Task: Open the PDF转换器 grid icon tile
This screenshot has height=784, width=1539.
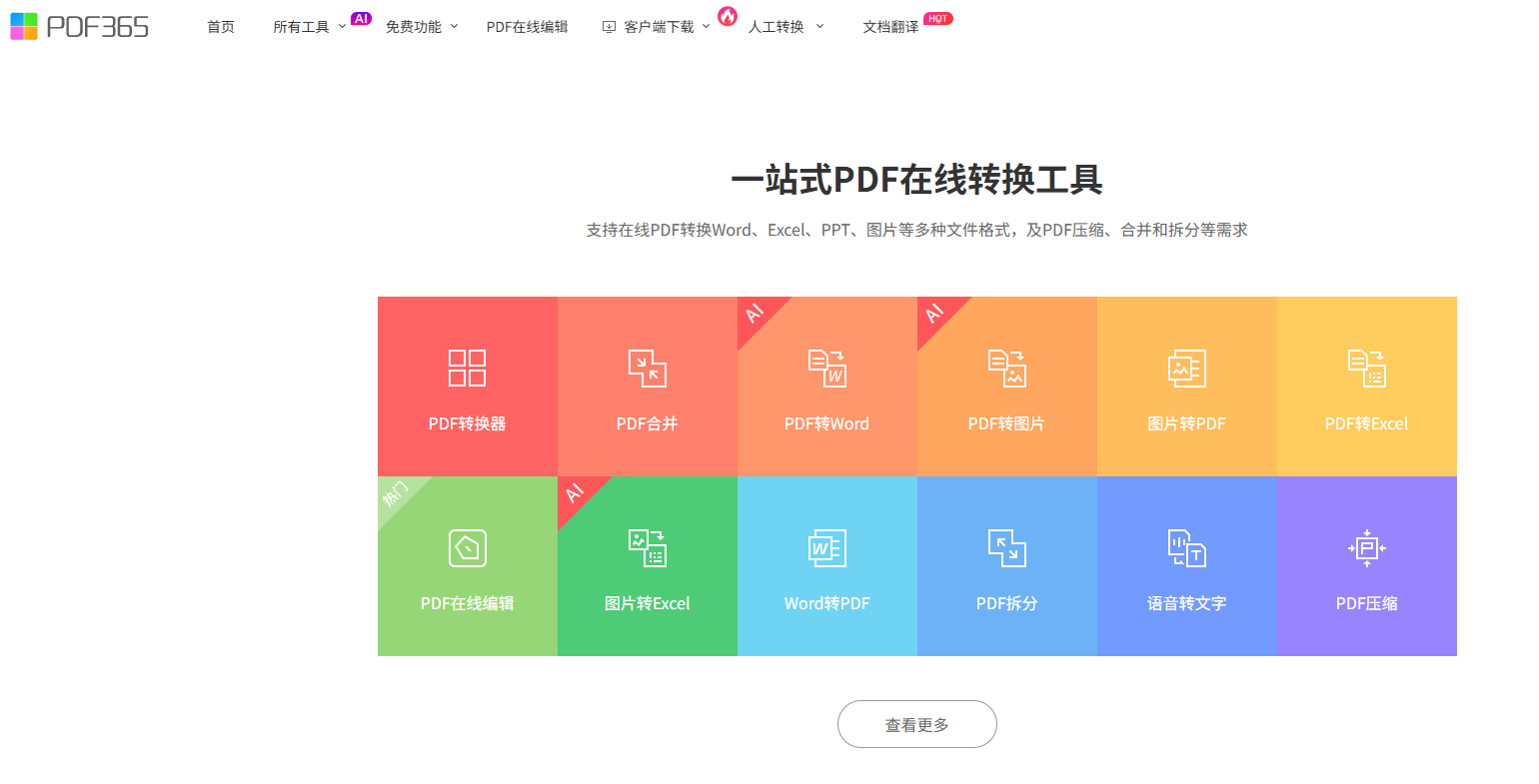Action: [x=467, y=368]
